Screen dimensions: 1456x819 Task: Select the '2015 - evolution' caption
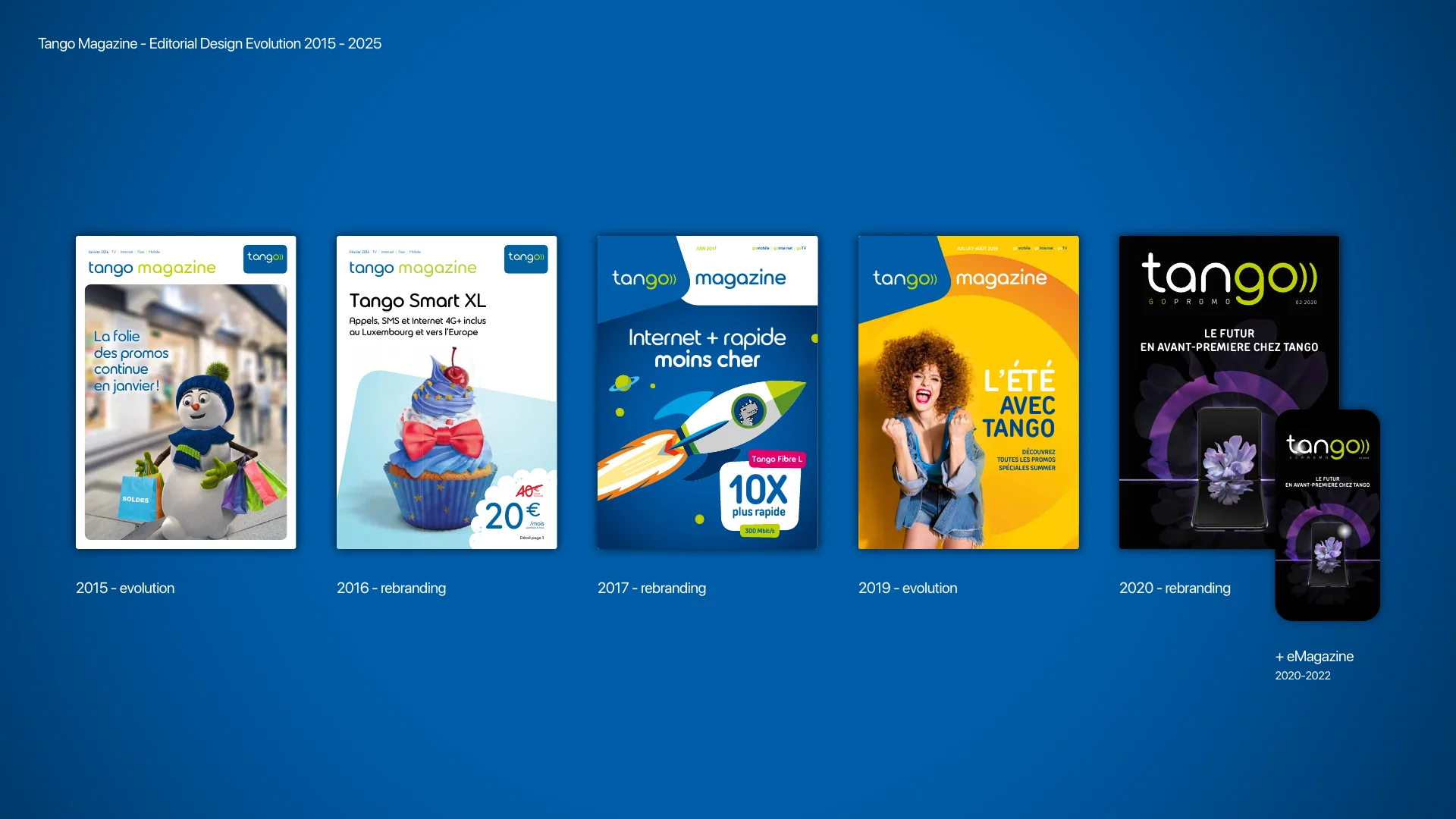click(125, 588)
